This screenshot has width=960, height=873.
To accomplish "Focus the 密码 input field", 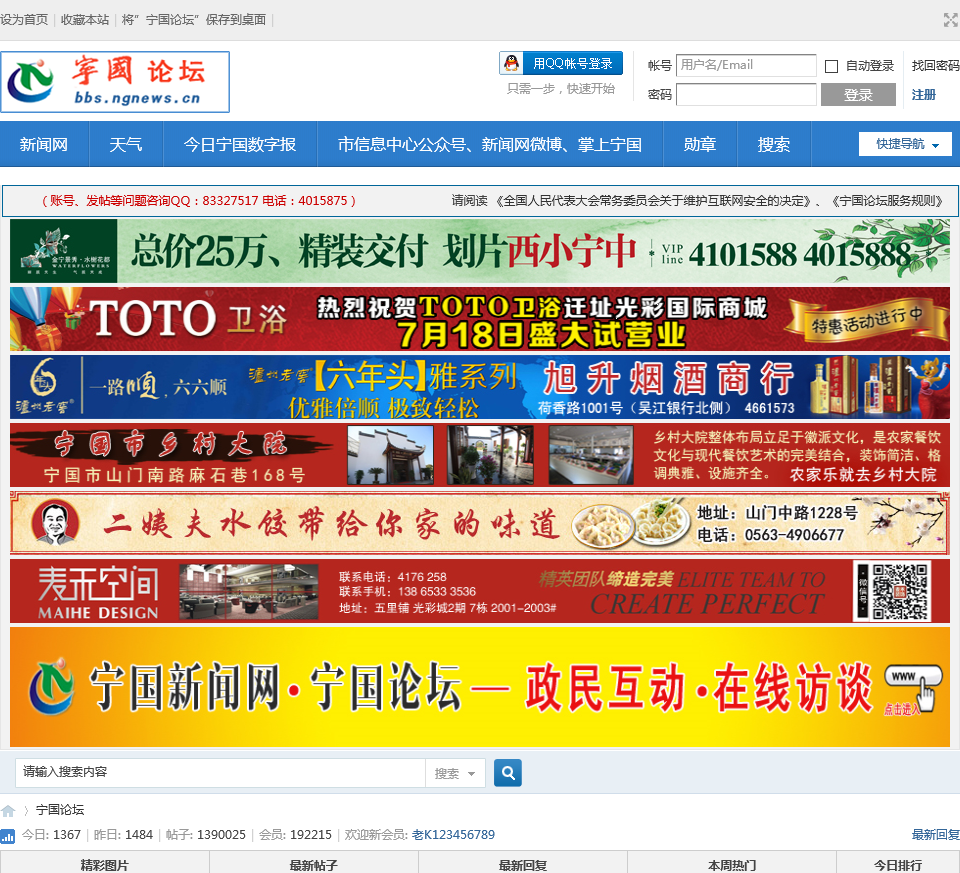I will (x=746, y=95).
